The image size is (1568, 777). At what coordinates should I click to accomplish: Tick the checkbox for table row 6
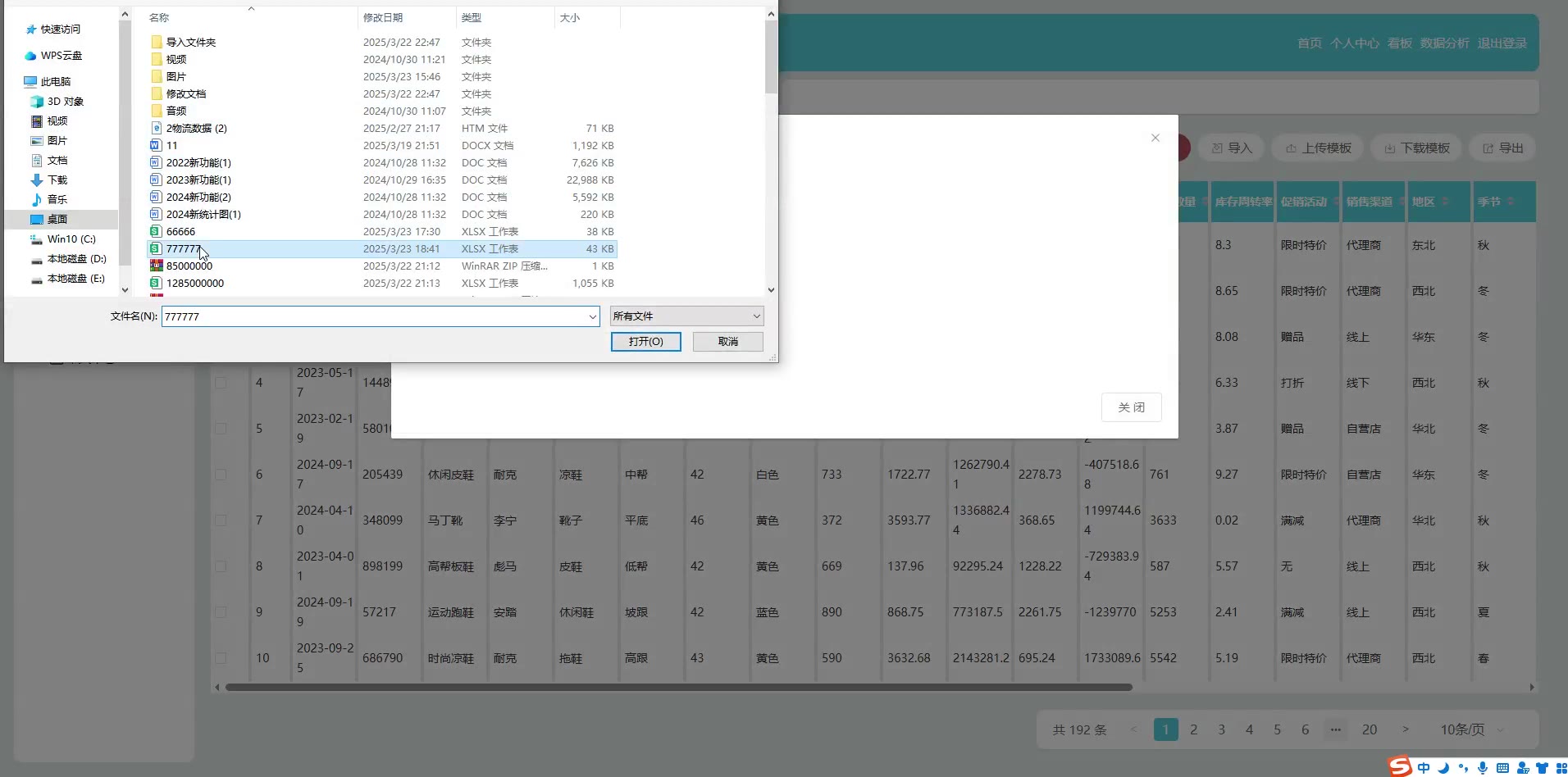(x=221, y=475)
